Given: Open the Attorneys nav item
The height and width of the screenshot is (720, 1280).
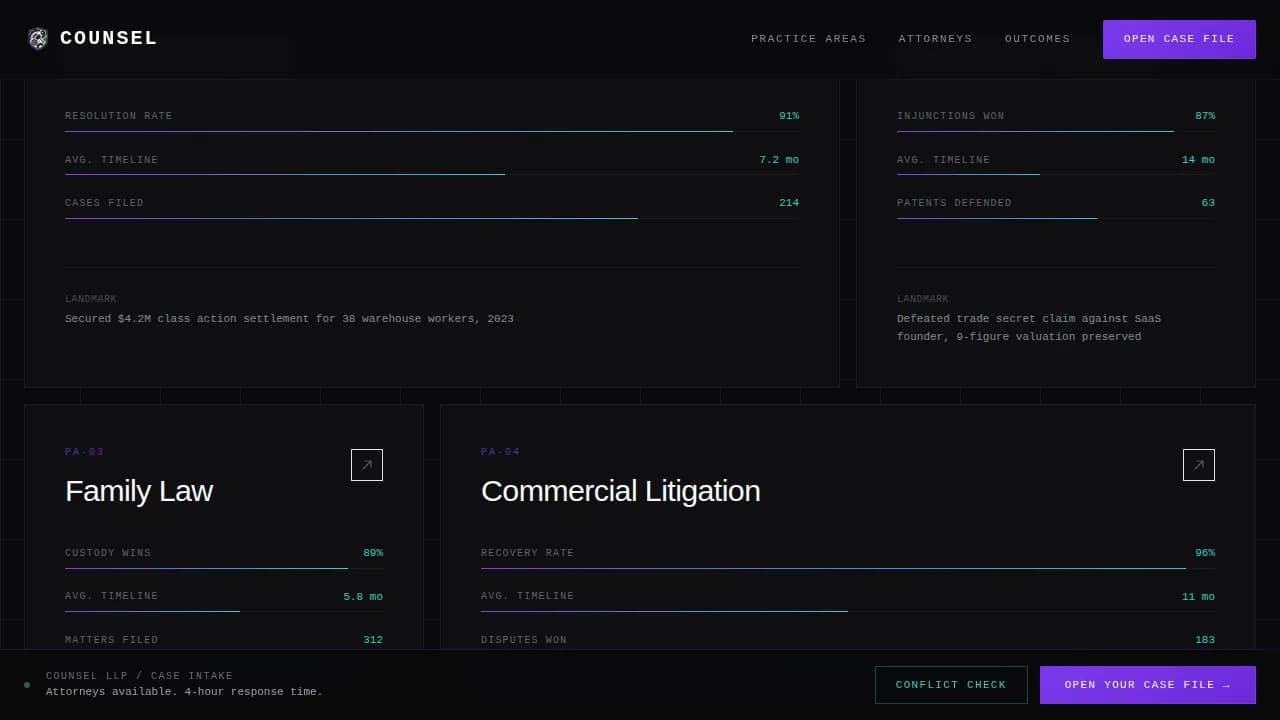Looking at the screenshot, I should click(x=935, y=39).
